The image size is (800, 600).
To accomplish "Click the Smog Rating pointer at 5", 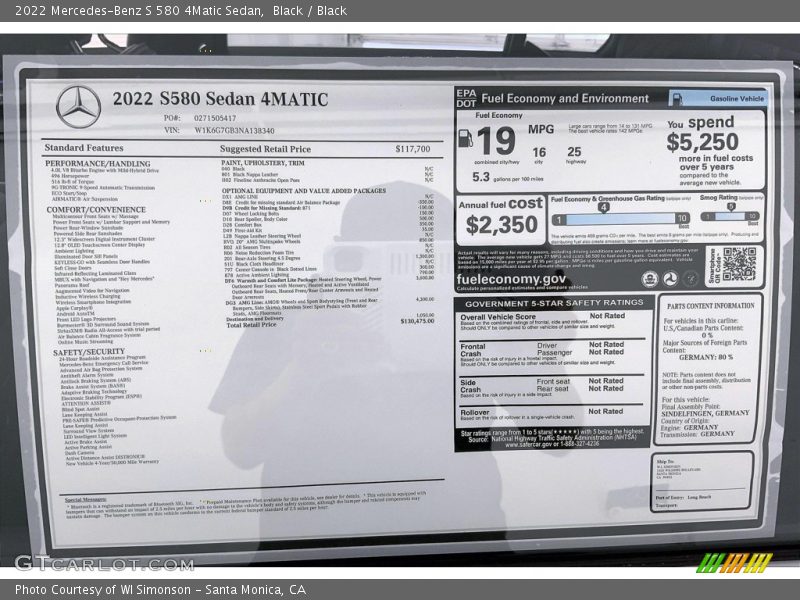I will click(729, 206).
